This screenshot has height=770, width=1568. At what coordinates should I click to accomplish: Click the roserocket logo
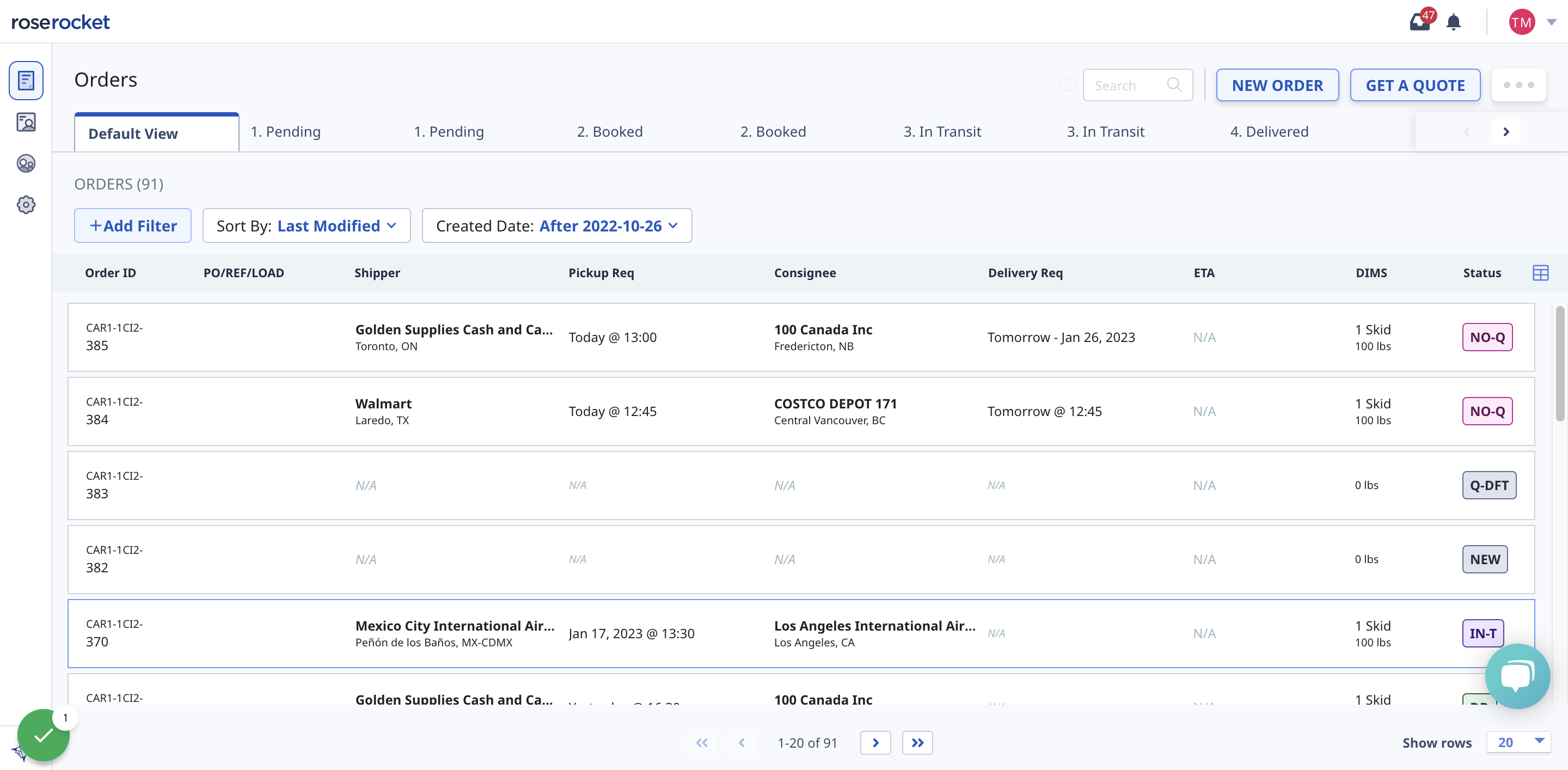pos(60,22)
